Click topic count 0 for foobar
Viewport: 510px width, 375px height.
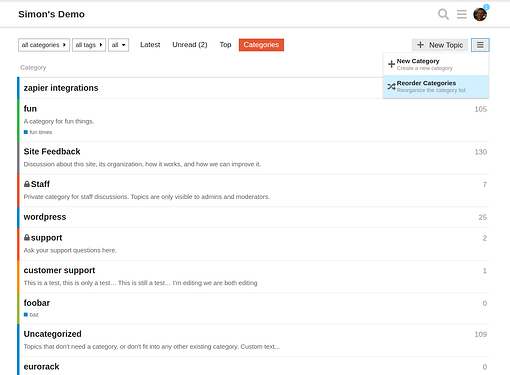pos(485,303)
